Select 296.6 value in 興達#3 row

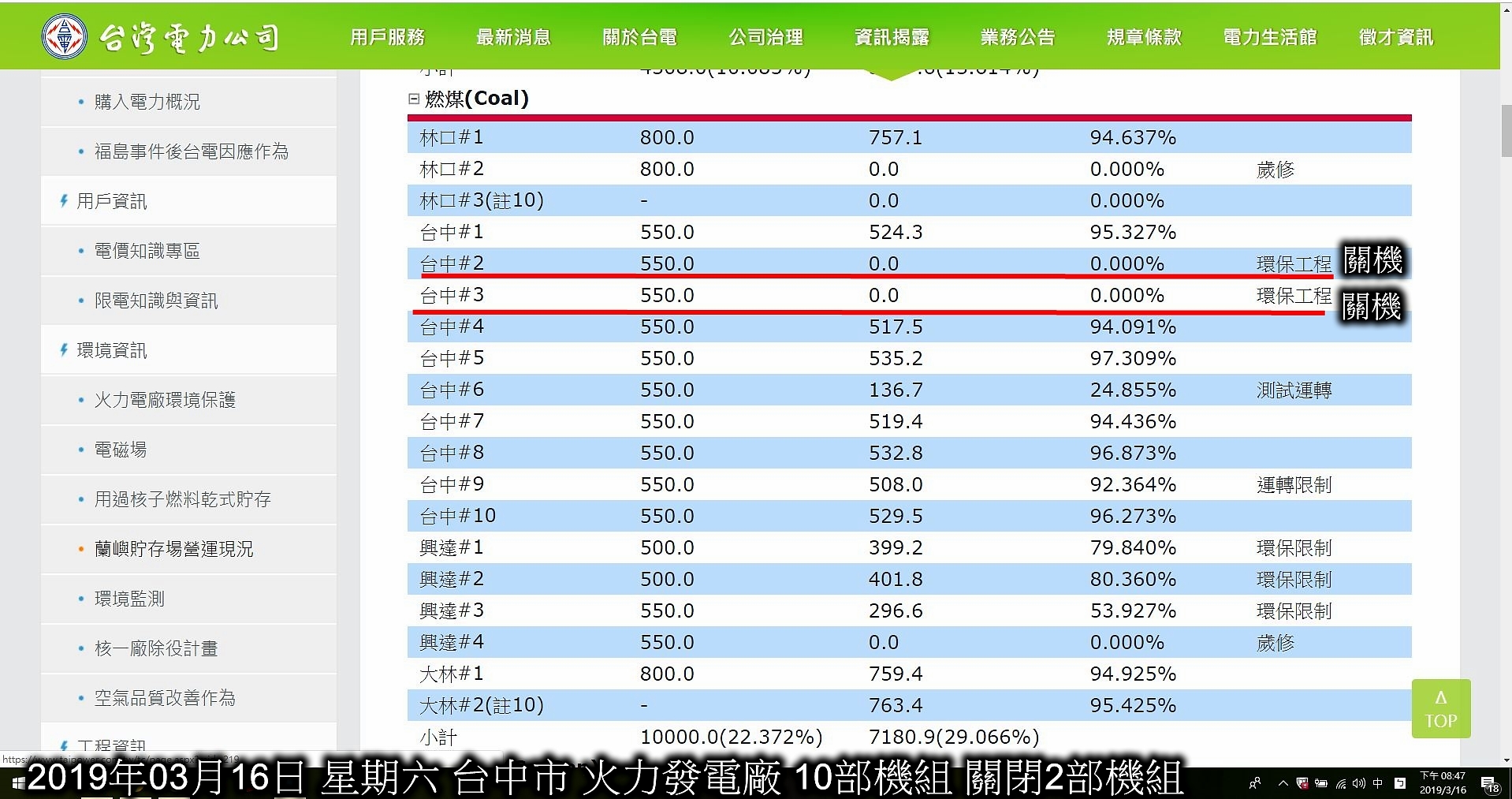tap(896, 610)
